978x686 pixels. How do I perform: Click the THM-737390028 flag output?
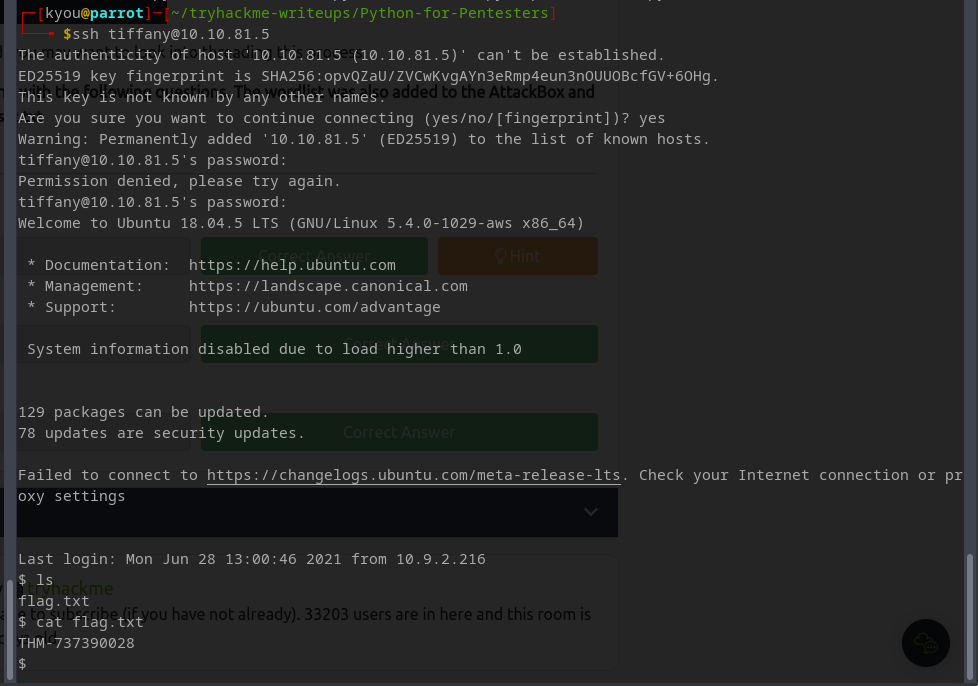coord(76,643)
